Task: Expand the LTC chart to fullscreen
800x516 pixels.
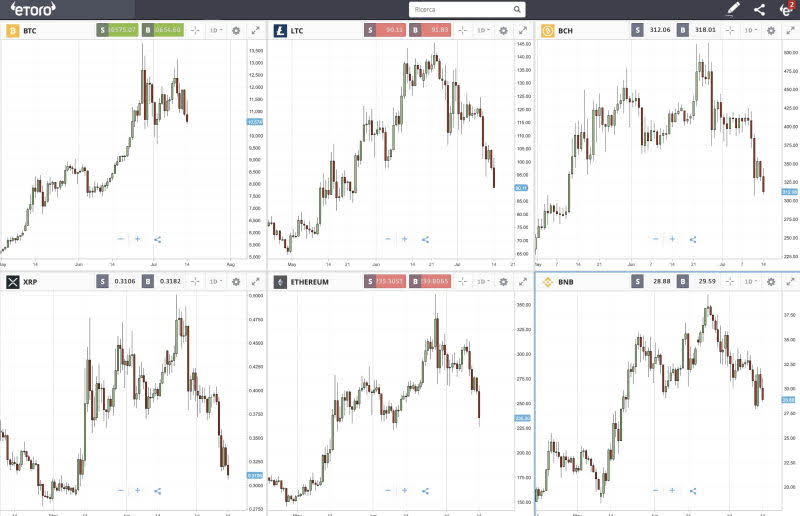Action: [524, 30]
